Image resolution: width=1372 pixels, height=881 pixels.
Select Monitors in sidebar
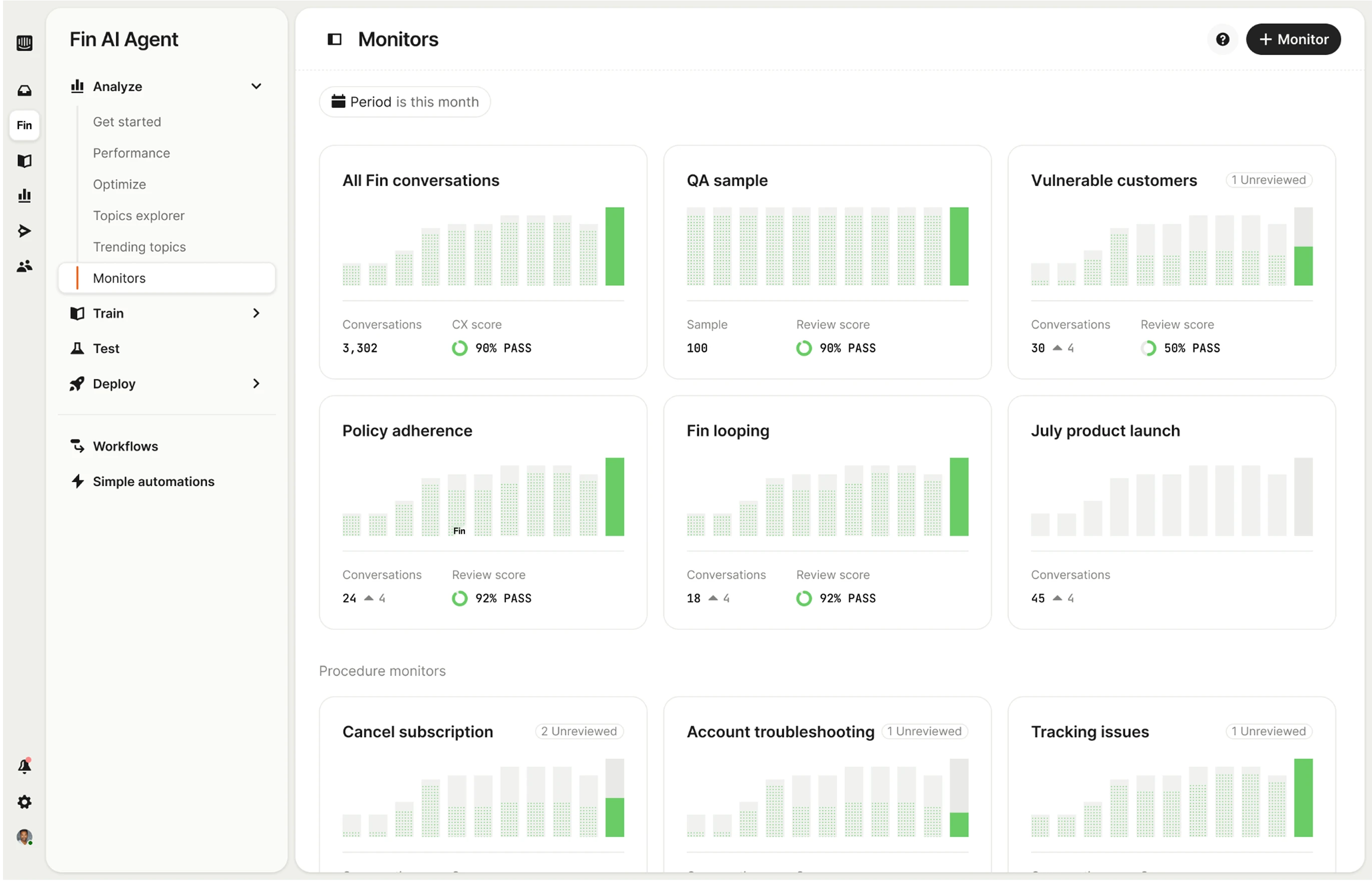coord(167,278)
